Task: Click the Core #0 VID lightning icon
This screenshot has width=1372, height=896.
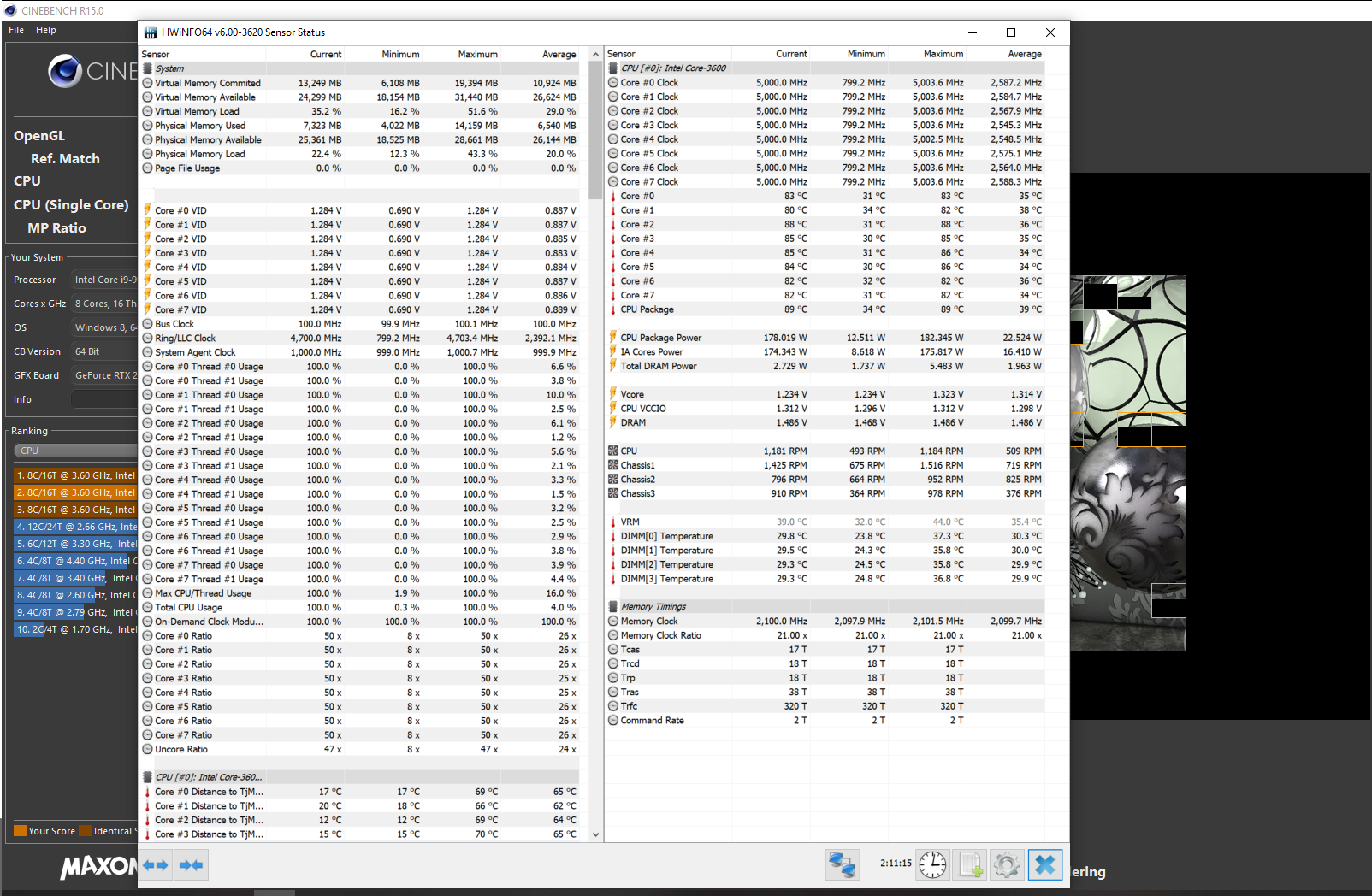Action: tap(148, 210)
